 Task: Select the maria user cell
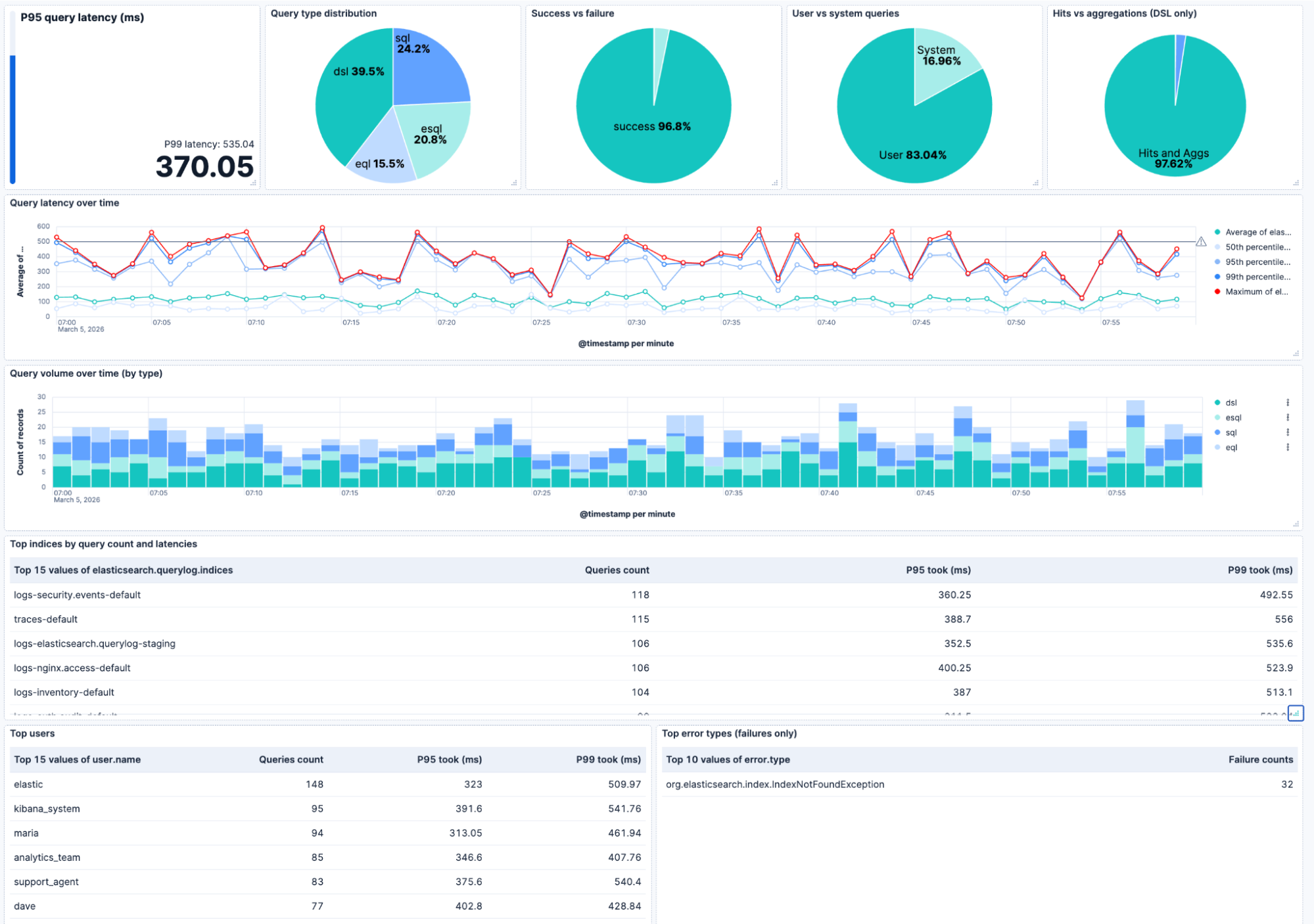(26, 833)
